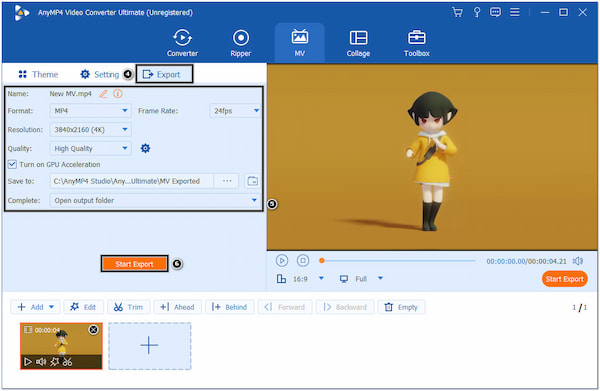Expand the Add dropdown arrow
This screenshot has width=600, height=391.
point(52,307)
